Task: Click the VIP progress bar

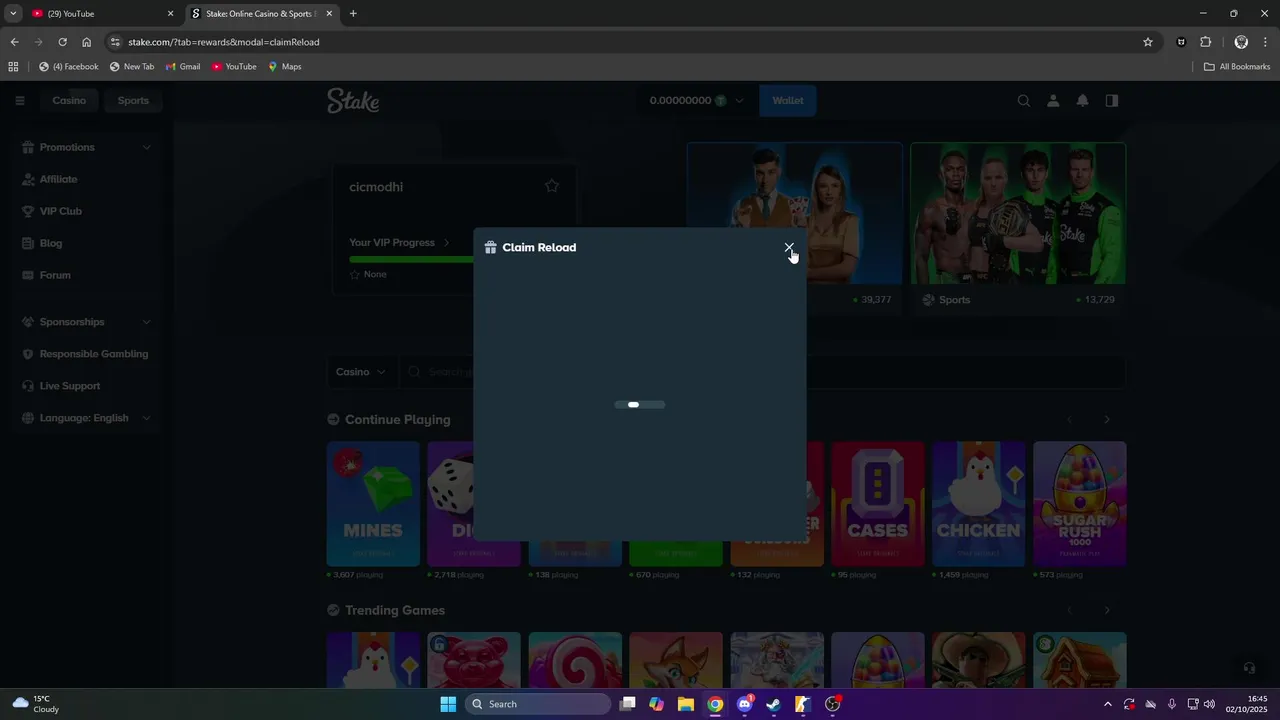Action: point(412,259)
